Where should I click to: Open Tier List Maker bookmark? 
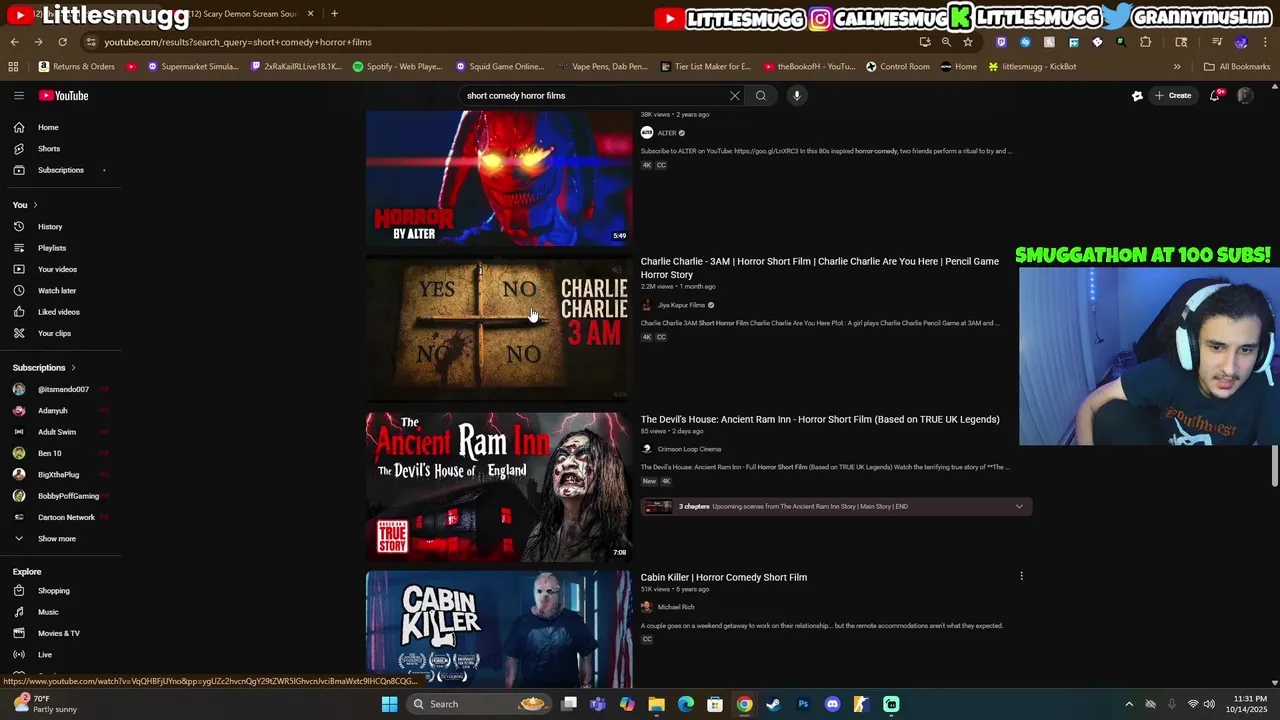[x=706, y=67]
